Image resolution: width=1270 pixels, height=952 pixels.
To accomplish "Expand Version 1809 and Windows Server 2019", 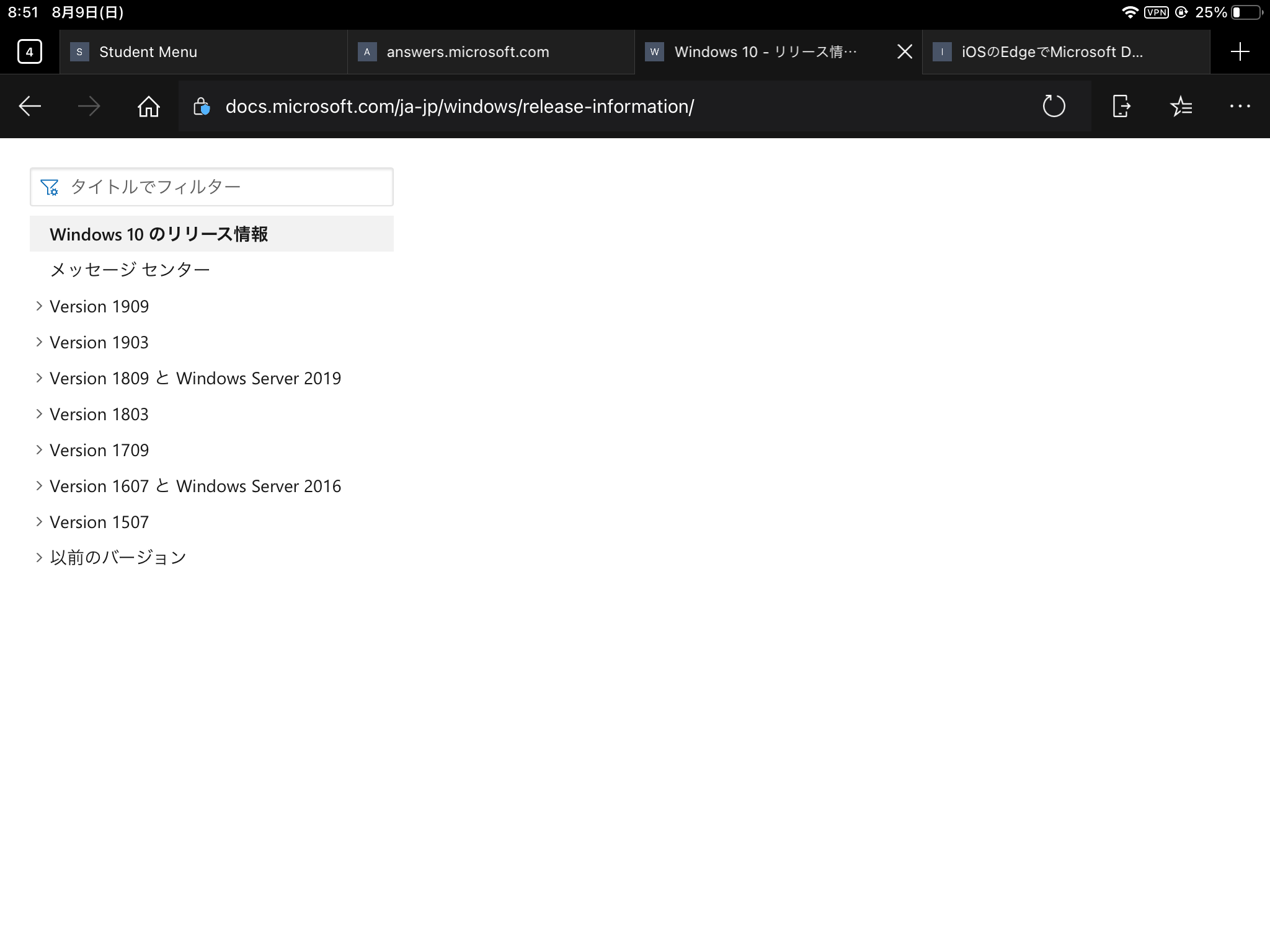I will [39, 378].
